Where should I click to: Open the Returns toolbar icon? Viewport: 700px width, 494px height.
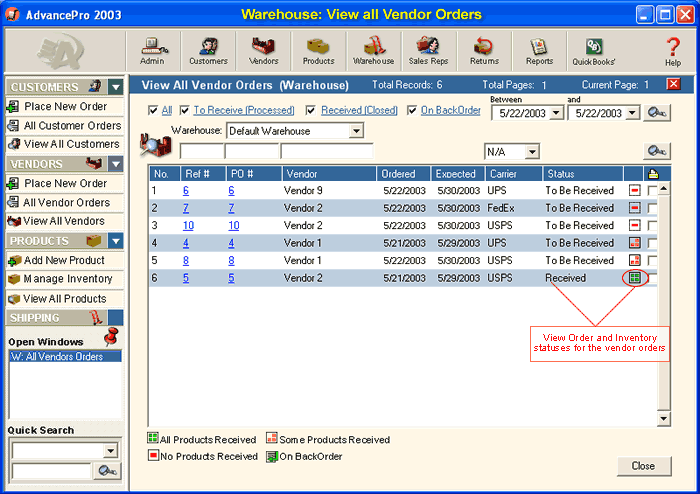coord(484,51)
